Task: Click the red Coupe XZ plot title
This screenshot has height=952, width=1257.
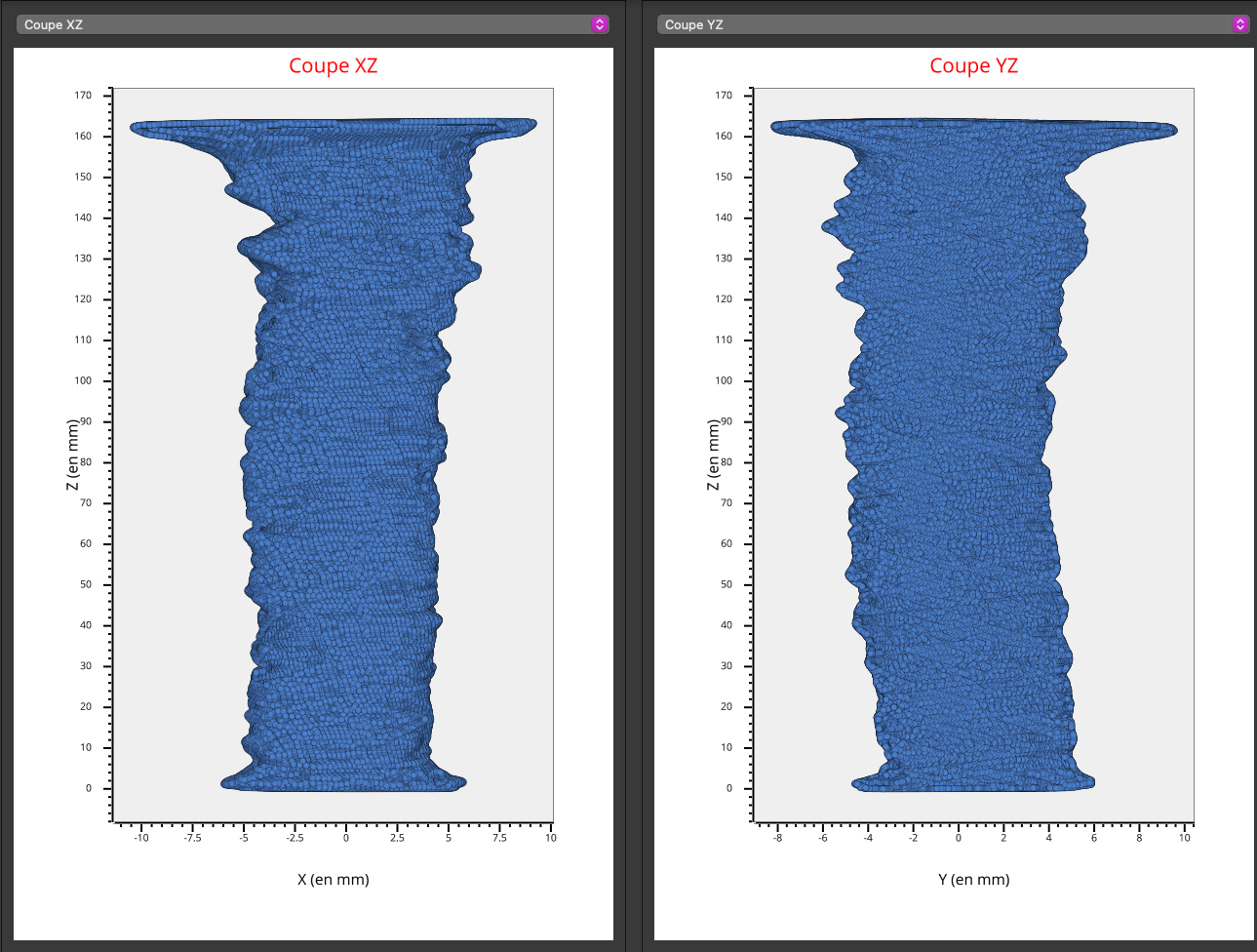Action: tap(333, 65)
